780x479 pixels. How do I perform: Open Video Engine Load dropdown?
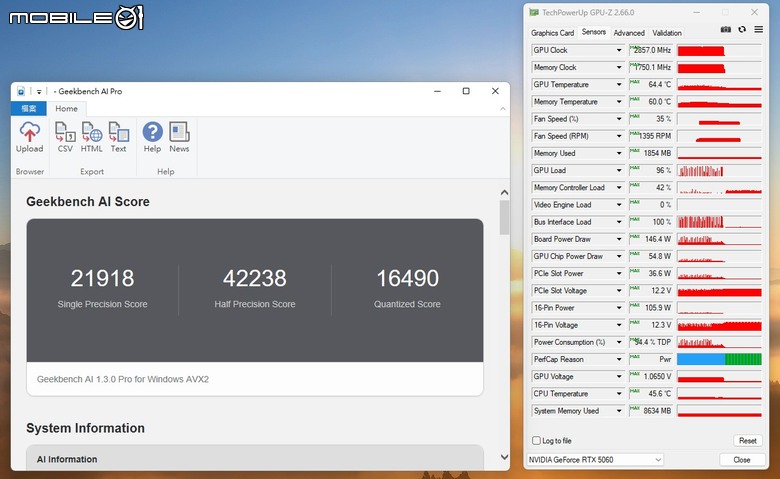[x=619, y=204]
